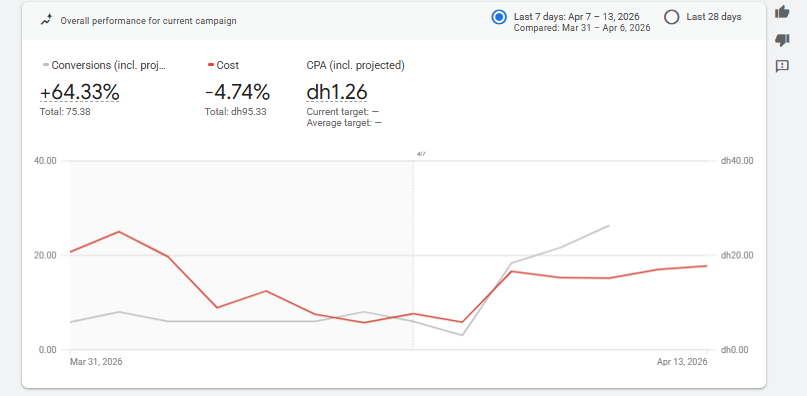Click the Mar 31, 2026 axis label

[96, 362]
